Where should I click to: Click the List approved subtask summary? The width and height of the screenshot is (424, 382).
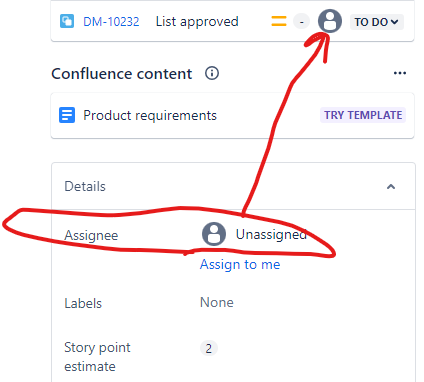197,22
